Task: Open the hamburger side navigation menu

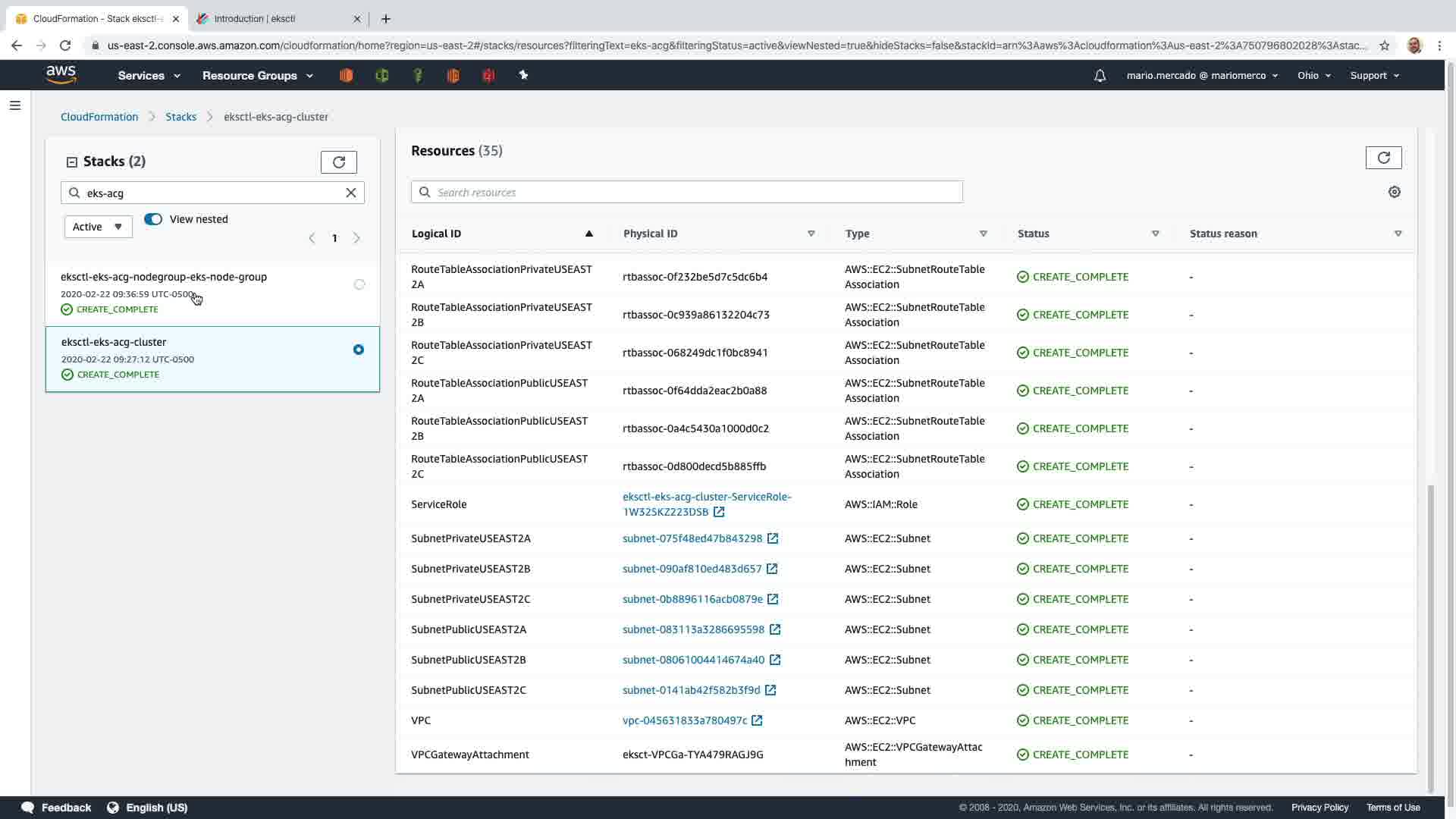Action: pos(15,105)
